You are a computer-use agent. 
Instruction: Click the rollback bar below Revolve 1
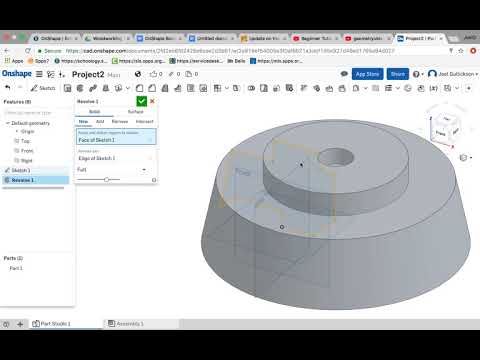[x=33, y=188]
